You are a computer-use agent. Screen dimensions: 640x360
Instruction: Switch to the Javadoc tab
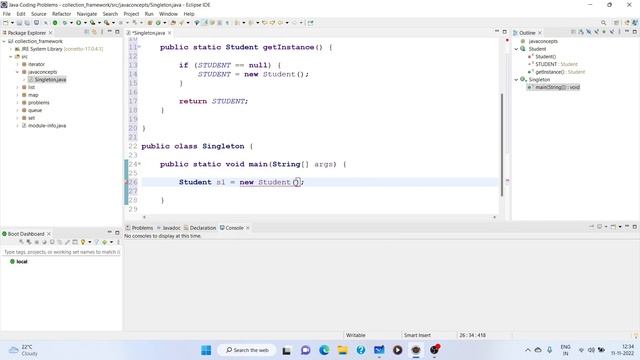(169, 228)
